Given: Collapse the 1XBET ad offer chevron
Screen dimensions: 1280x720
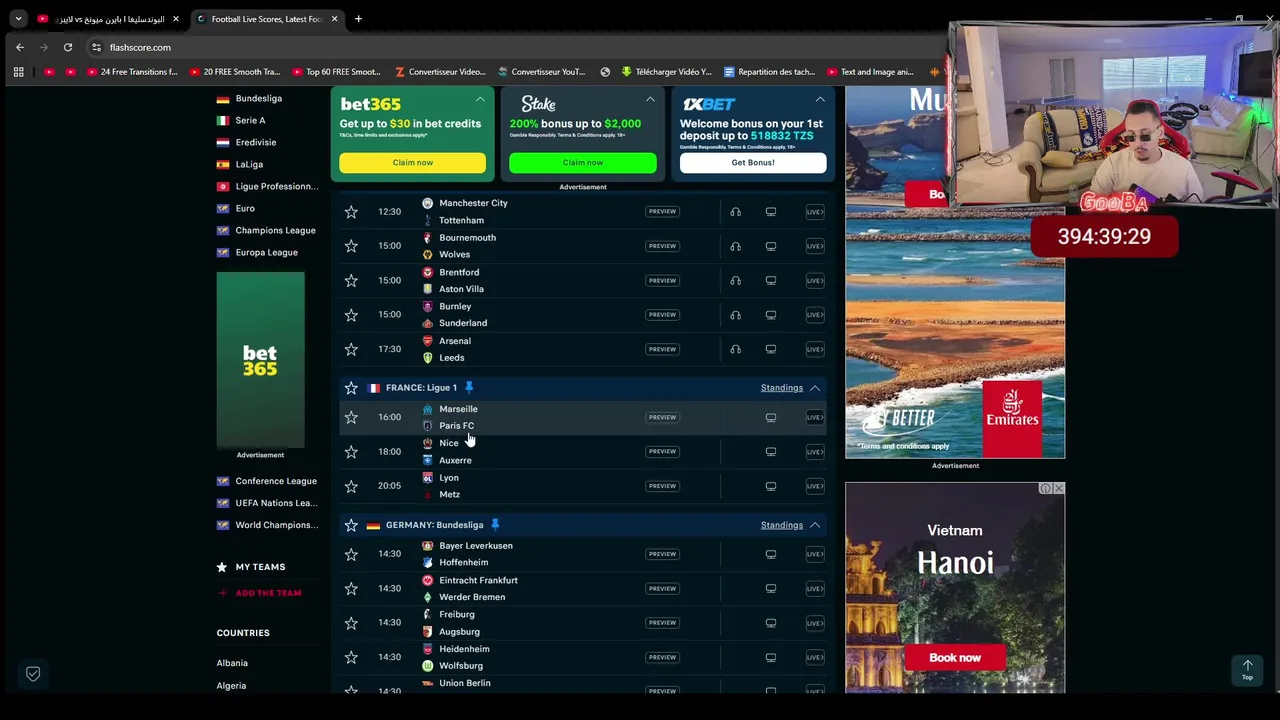Looking at the screenshot, I should [x=820, y=99].
